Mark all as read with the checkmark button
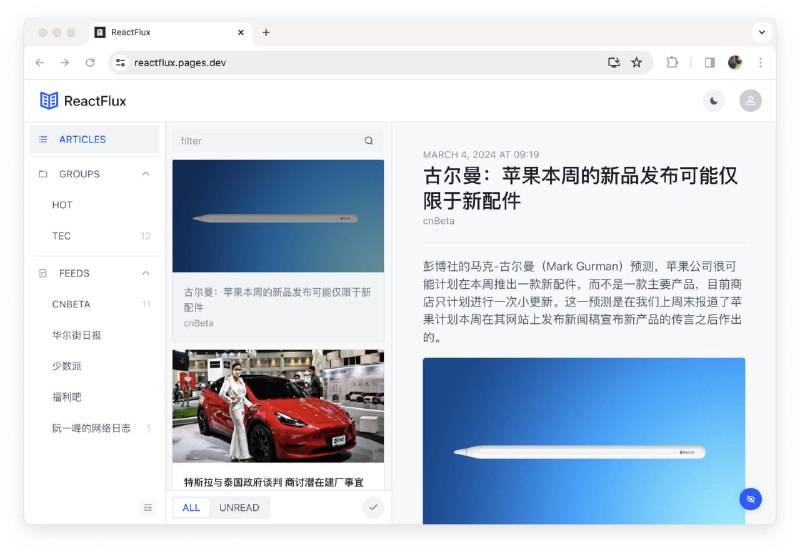The height and width of the screenshot is (554, 800). click(373, 507)
